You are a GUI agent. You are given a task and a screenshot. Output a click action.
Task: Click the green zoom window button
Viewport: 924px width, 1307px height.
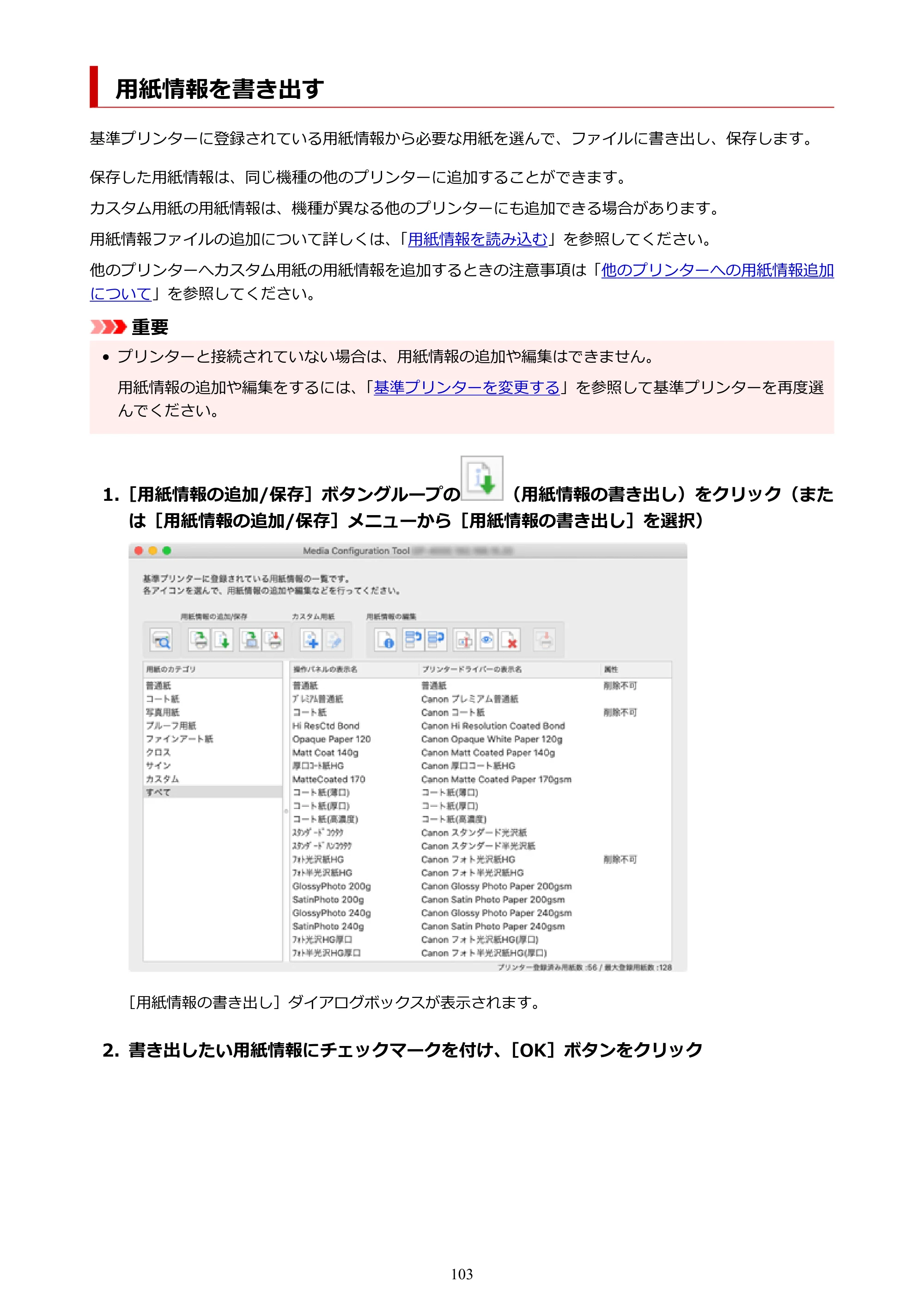tap(167, 550)
